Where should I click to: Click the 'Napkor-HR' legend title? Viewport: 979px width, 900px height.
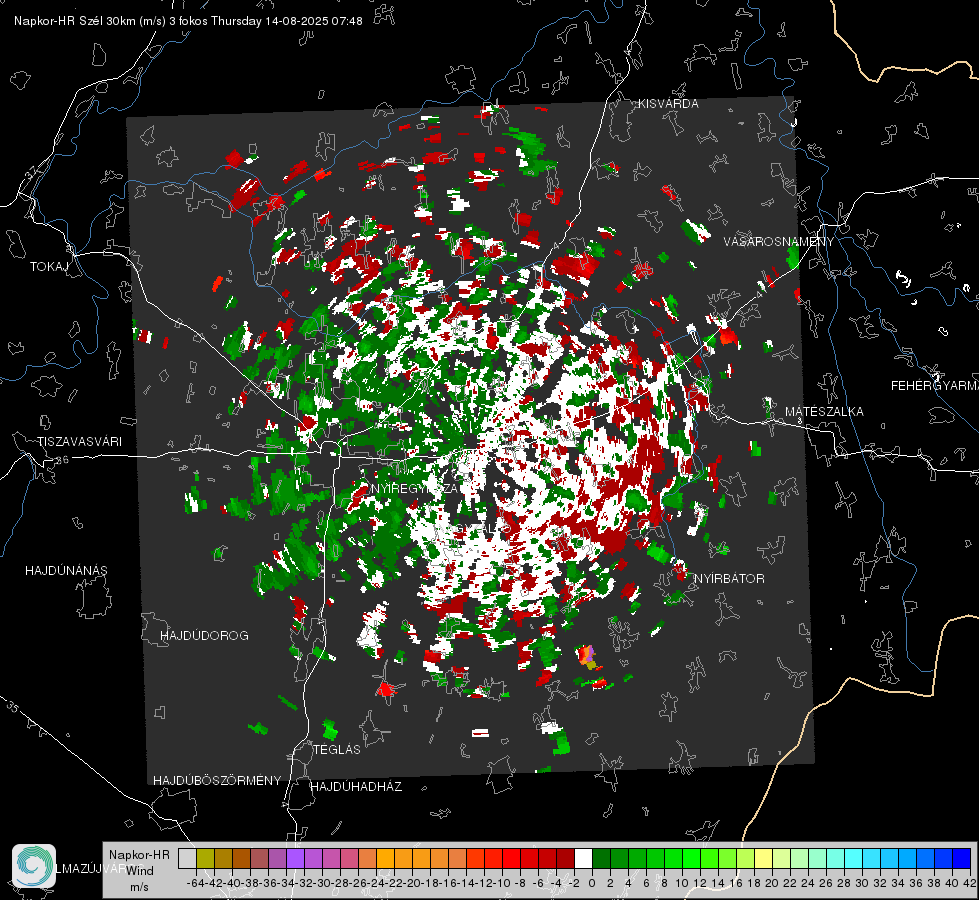click(139, 855)
